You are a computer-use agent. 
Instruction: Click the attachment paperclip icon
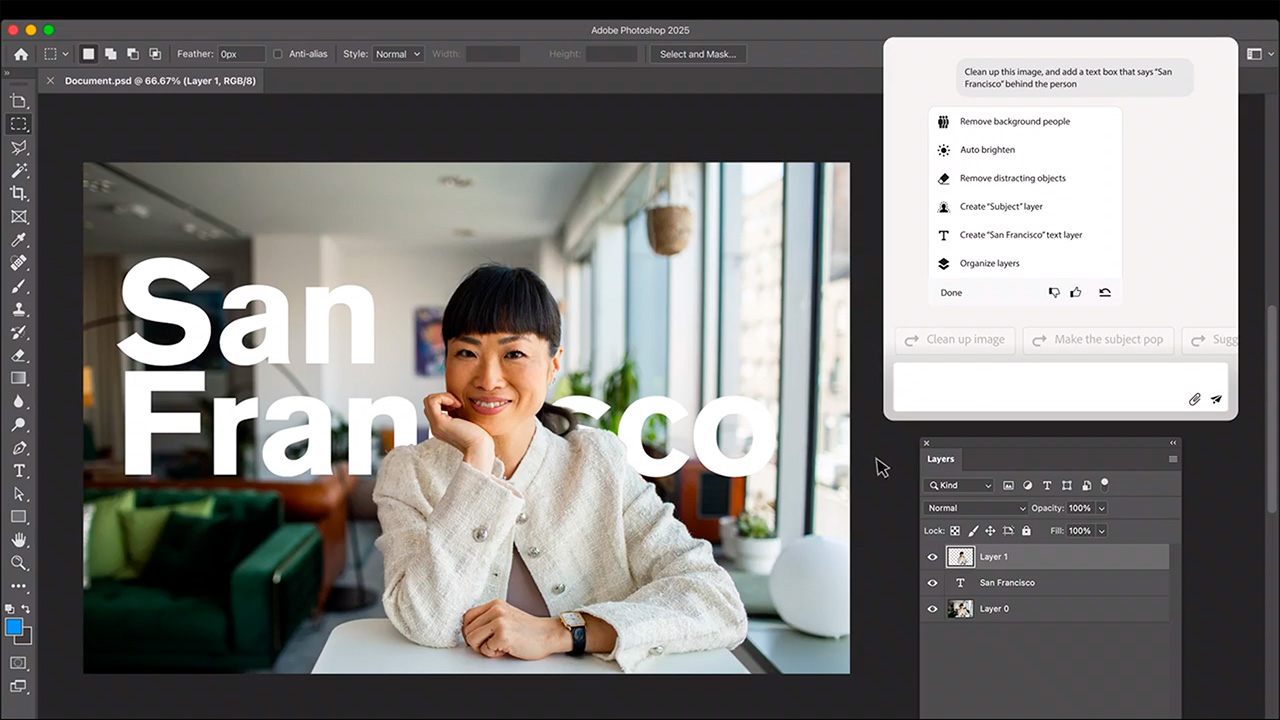1194,399
